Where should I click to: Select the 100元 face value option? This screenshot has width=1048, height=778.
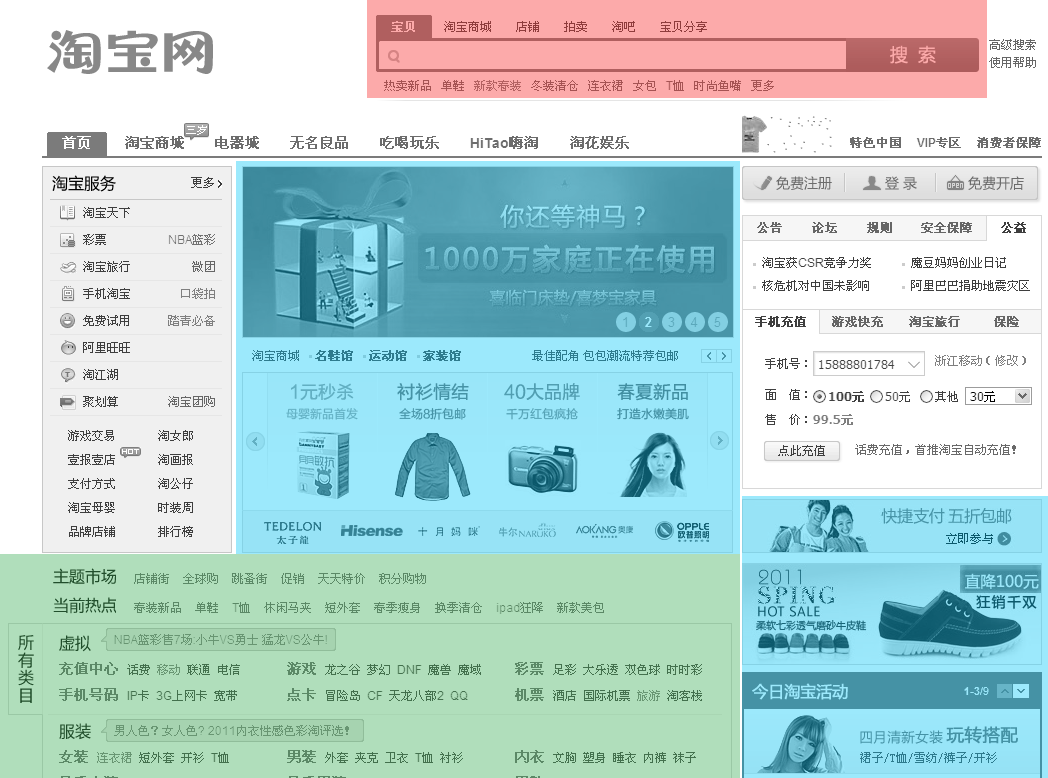click(819, 397)
